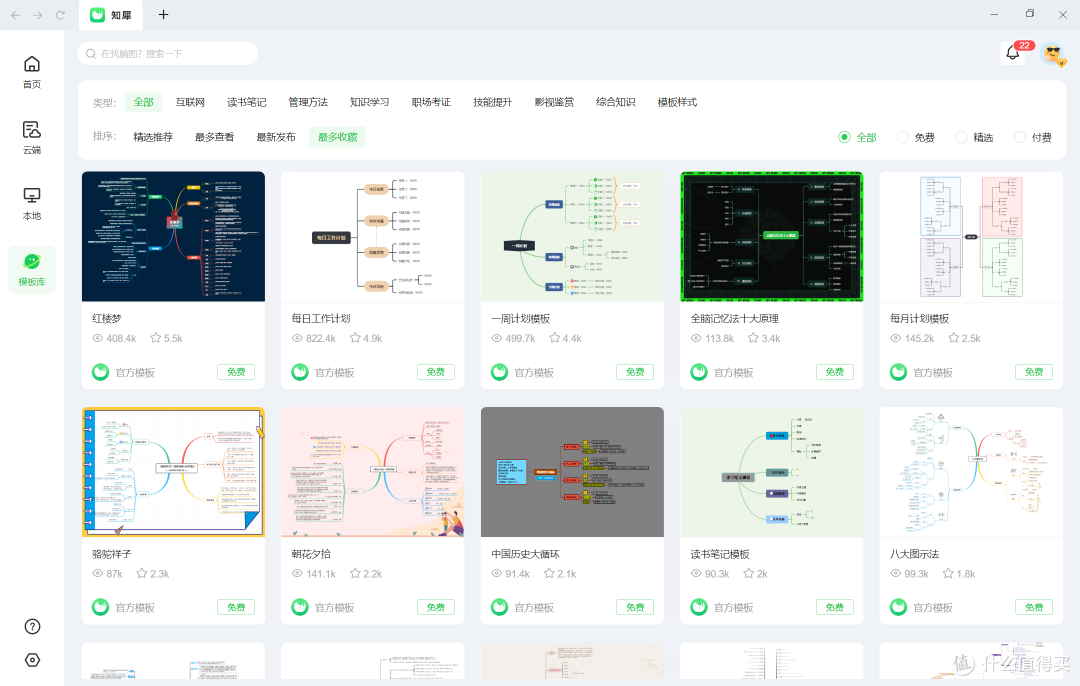
Task: Filter type by 知识学习
Action: coord(369,102)
